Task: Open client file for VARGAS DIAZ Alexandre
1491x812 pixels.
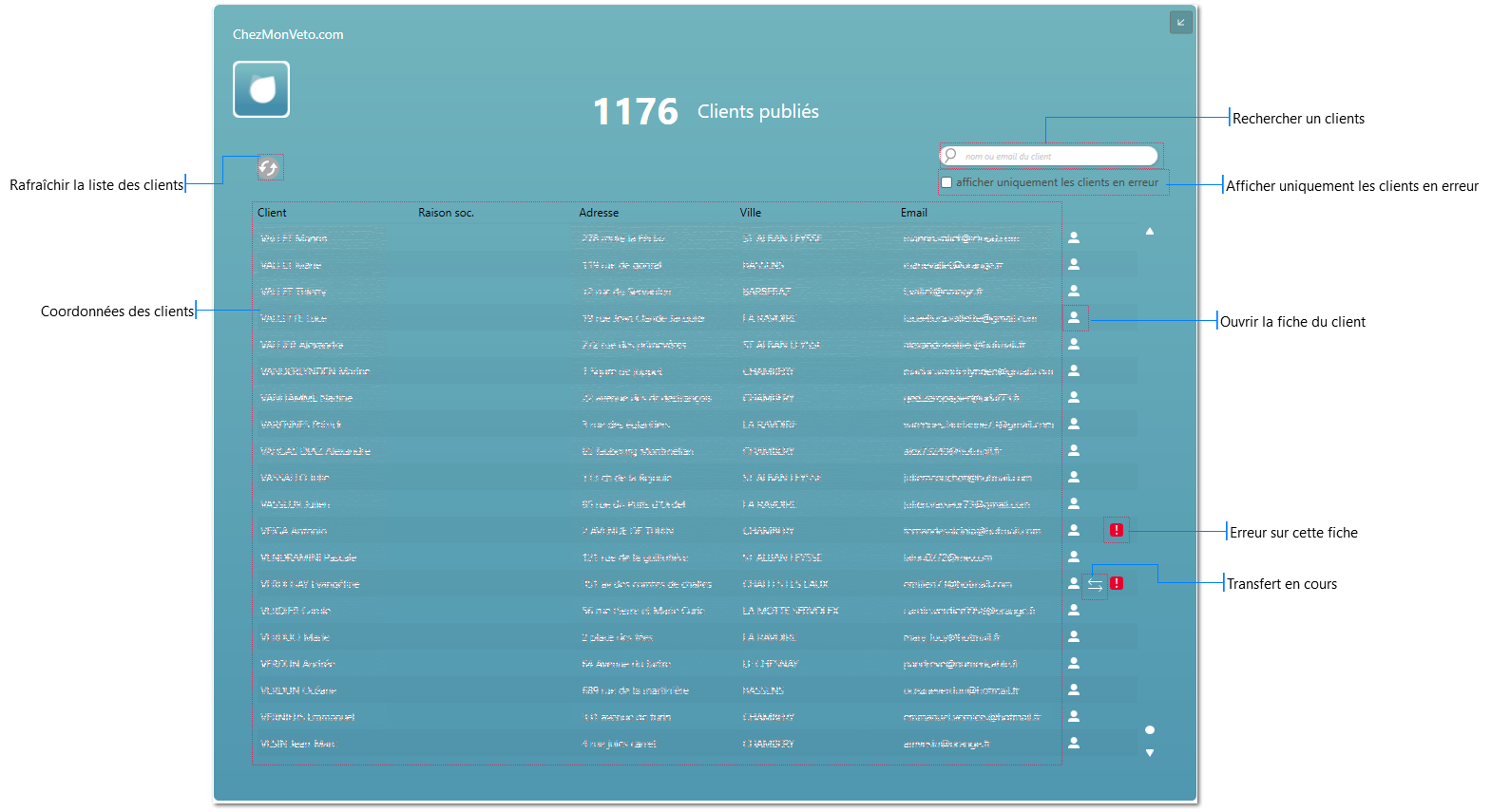Action: pos(1074,450)
